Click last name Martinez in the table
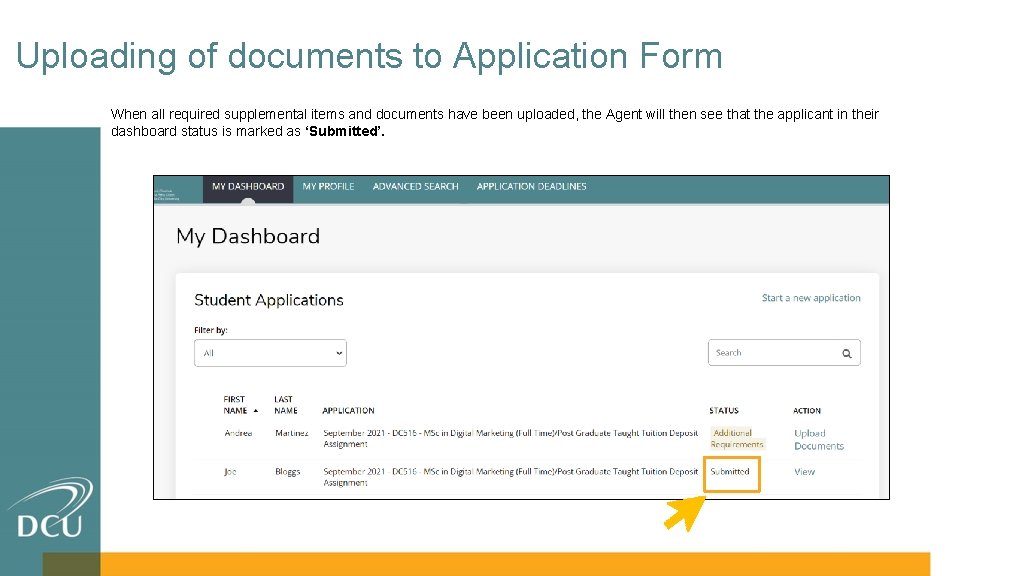The image size is (1024, 576). [x=291, y=433]
